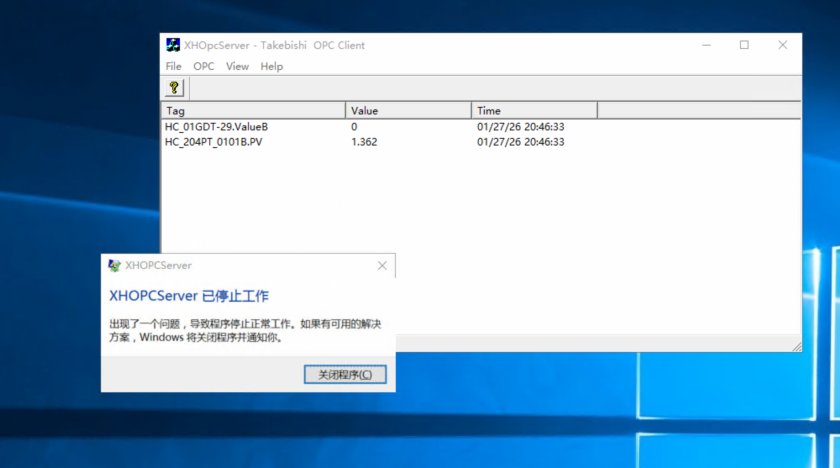Image resolution: width=840 pixels, height=468 pixels.
Task: Open the File menu
Action: point(173,66)
